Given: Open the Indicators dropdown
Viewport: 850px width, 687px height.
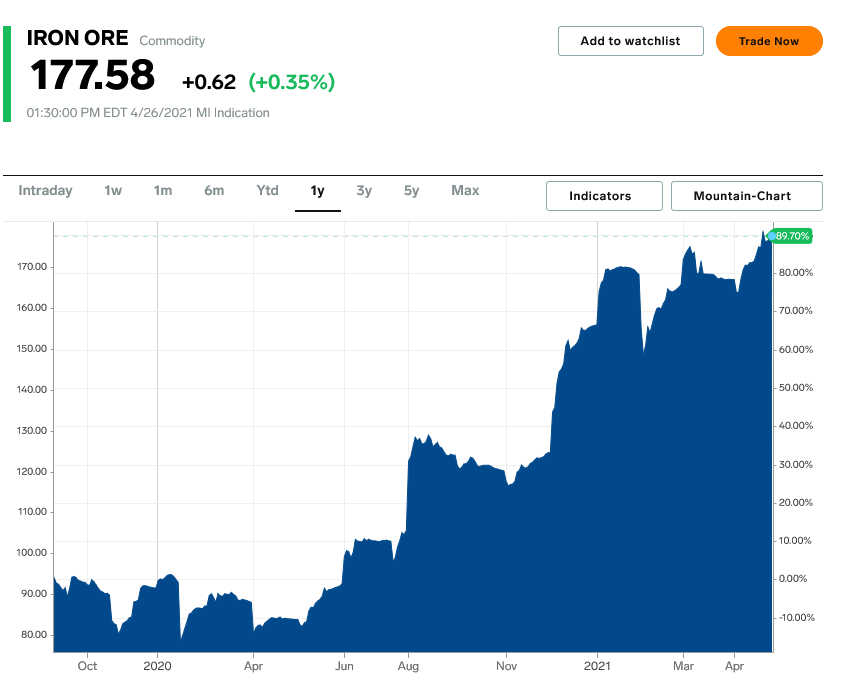Looking at the screenshot, I should (x=604, y=196).
